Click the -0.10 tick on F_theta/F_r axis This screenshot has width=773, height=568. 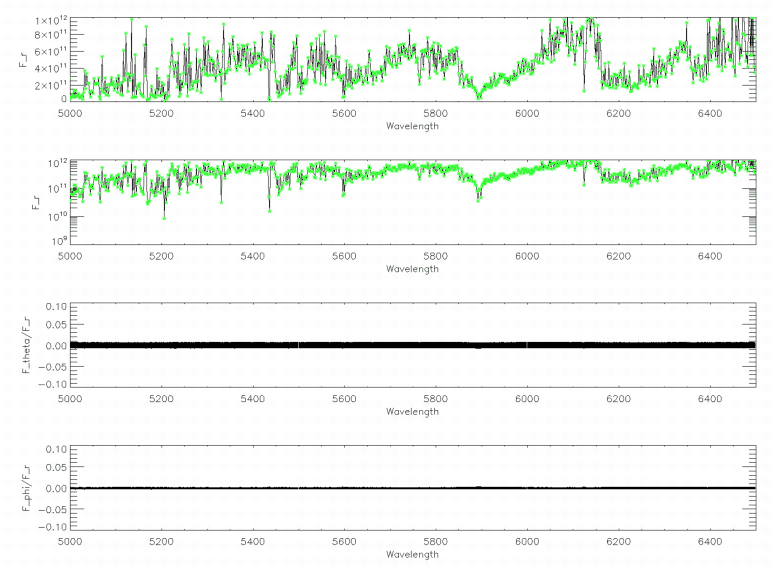51,383
